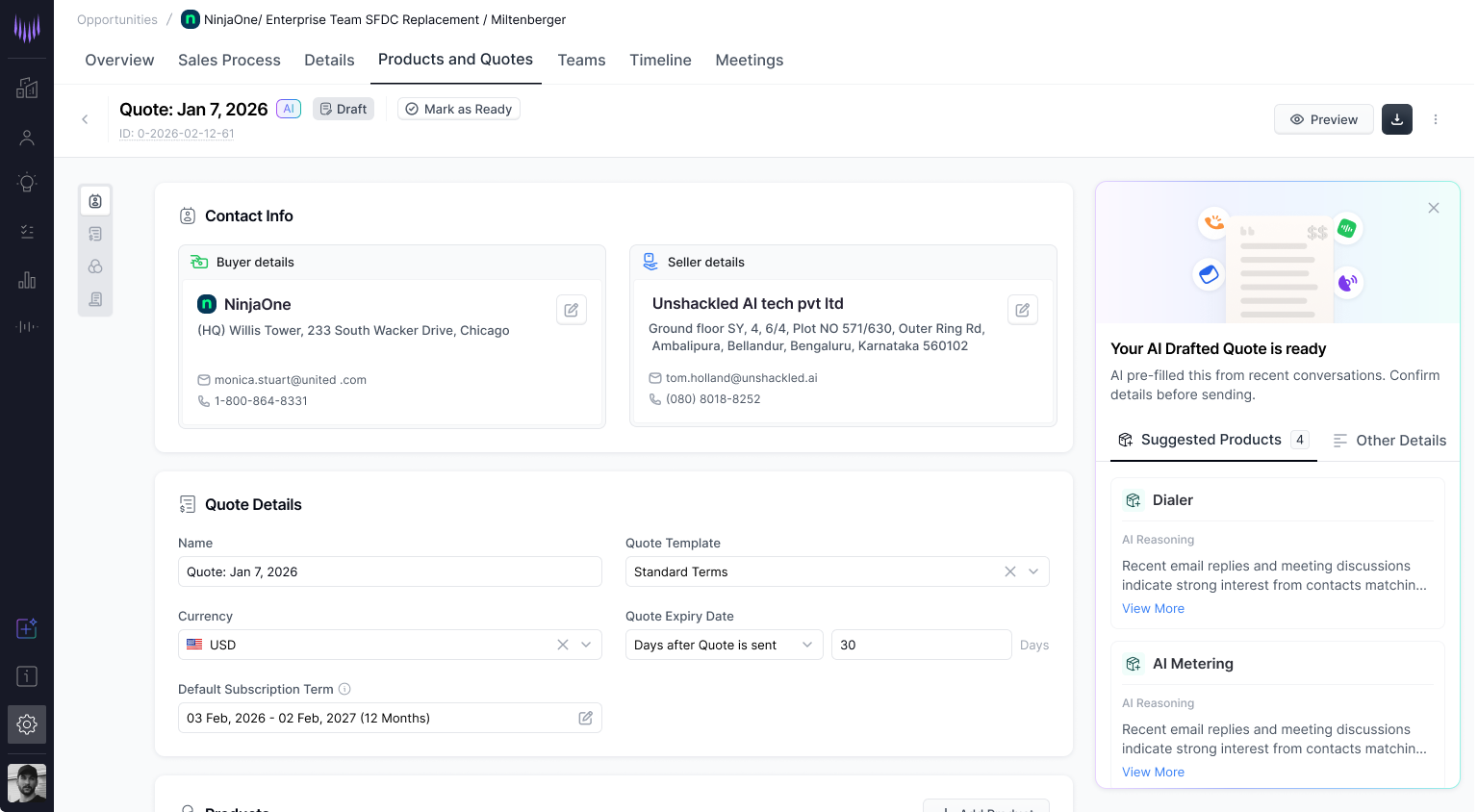
Task: Click the quote ID 0-2026-02-12-61
Action: (x=177, y=134)
